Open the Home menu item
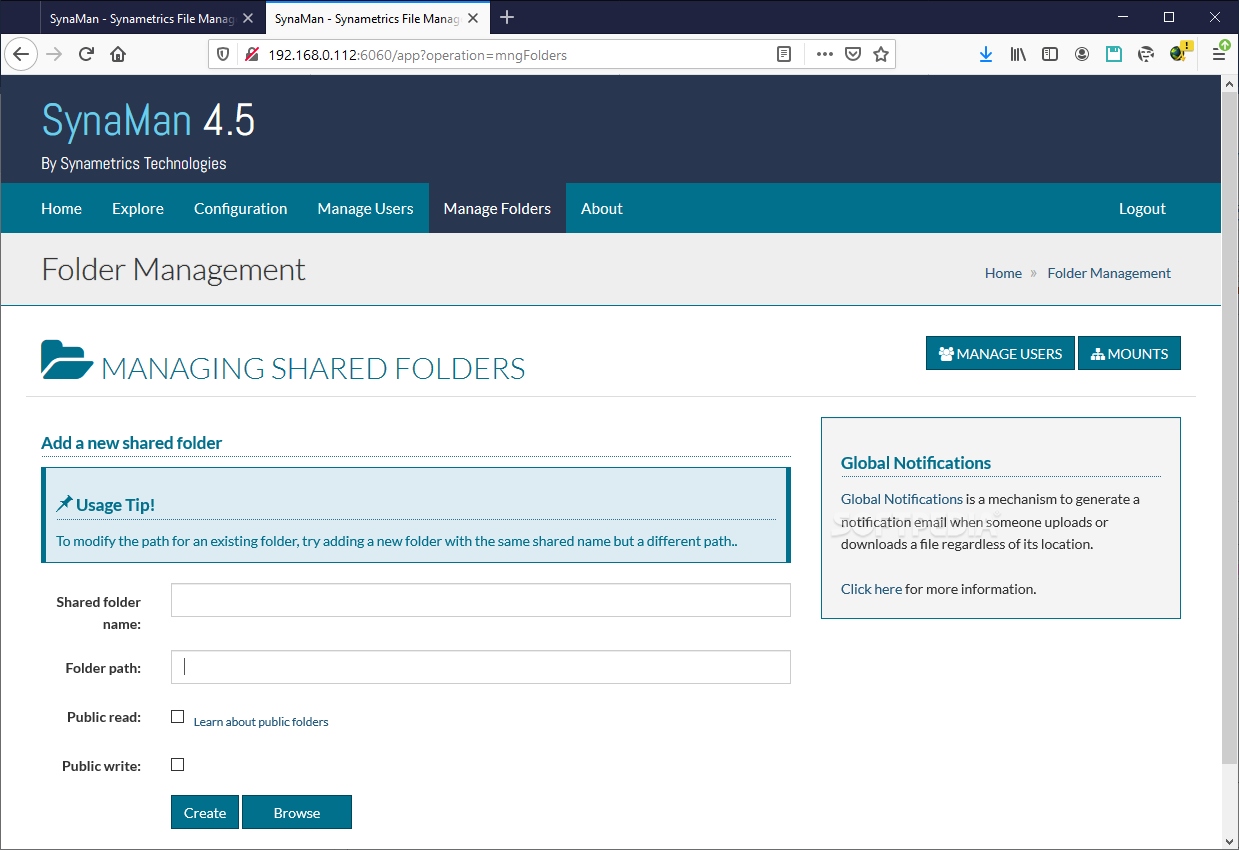The image size is (1239, 850). point(61,208)
